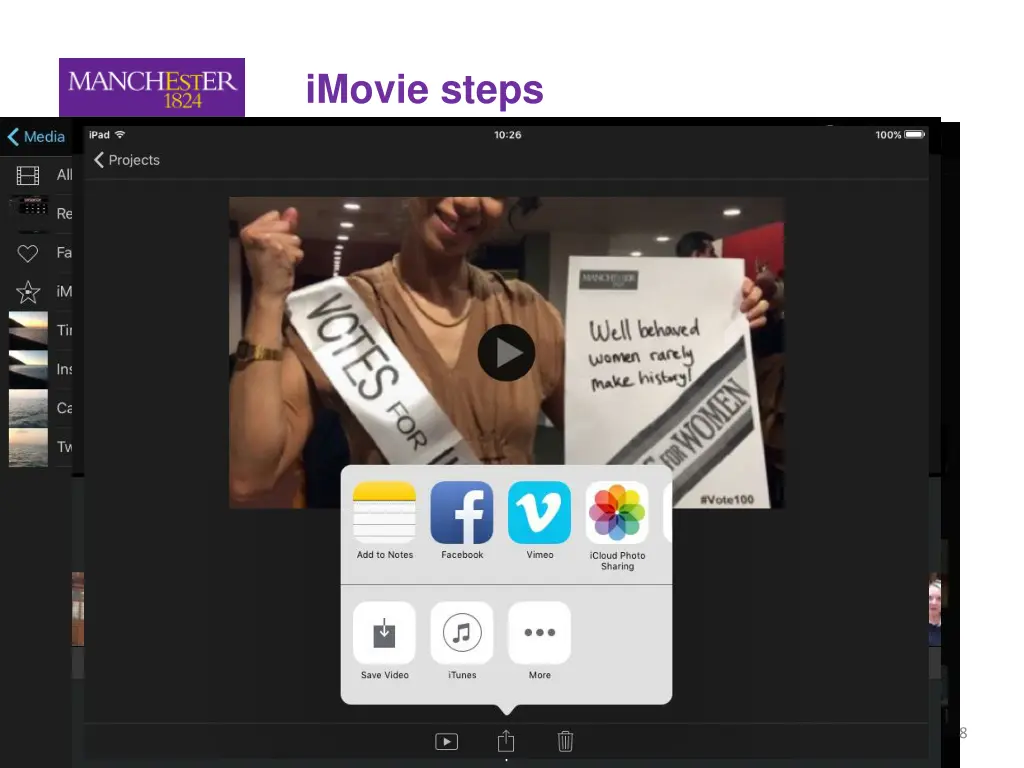Play the video preview with the center button
Screen dimensions: 1024x768
506,353
